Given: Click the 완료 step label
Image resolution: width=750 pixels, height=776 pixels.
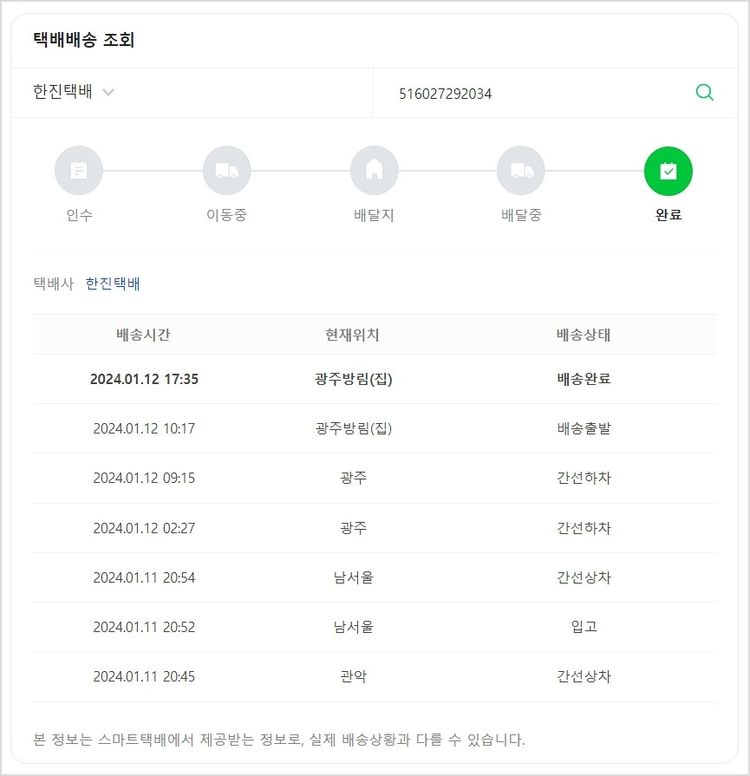Looking at the screenshot, I should coord(668,215).
